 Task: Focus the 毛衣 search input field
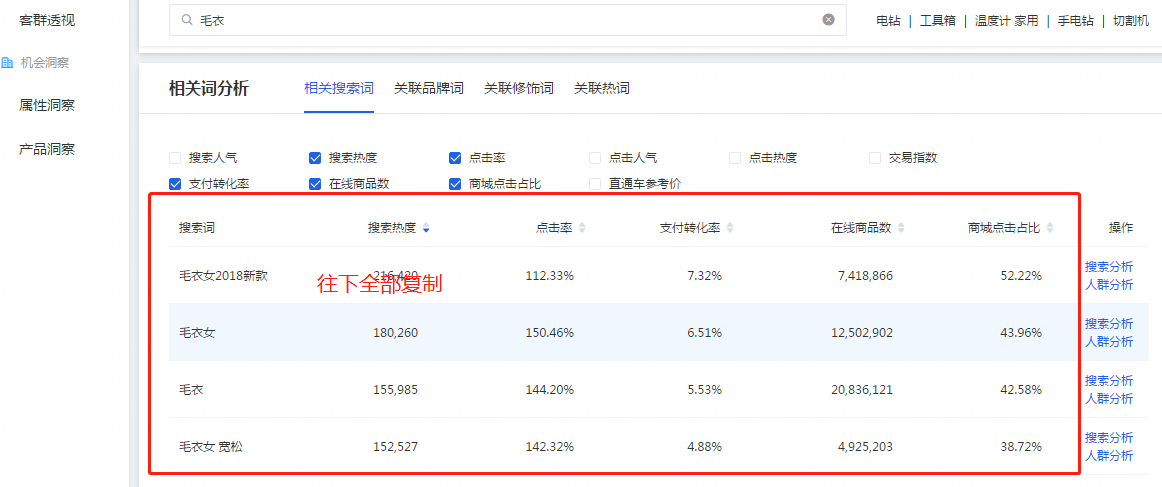508,20
